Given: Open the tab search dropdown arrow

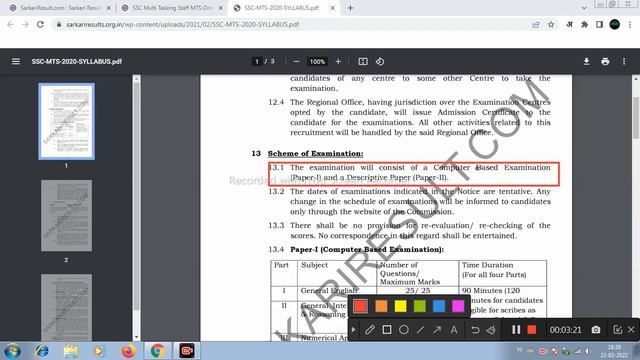Looking at the screenshot, I should (x=584, y=8).
